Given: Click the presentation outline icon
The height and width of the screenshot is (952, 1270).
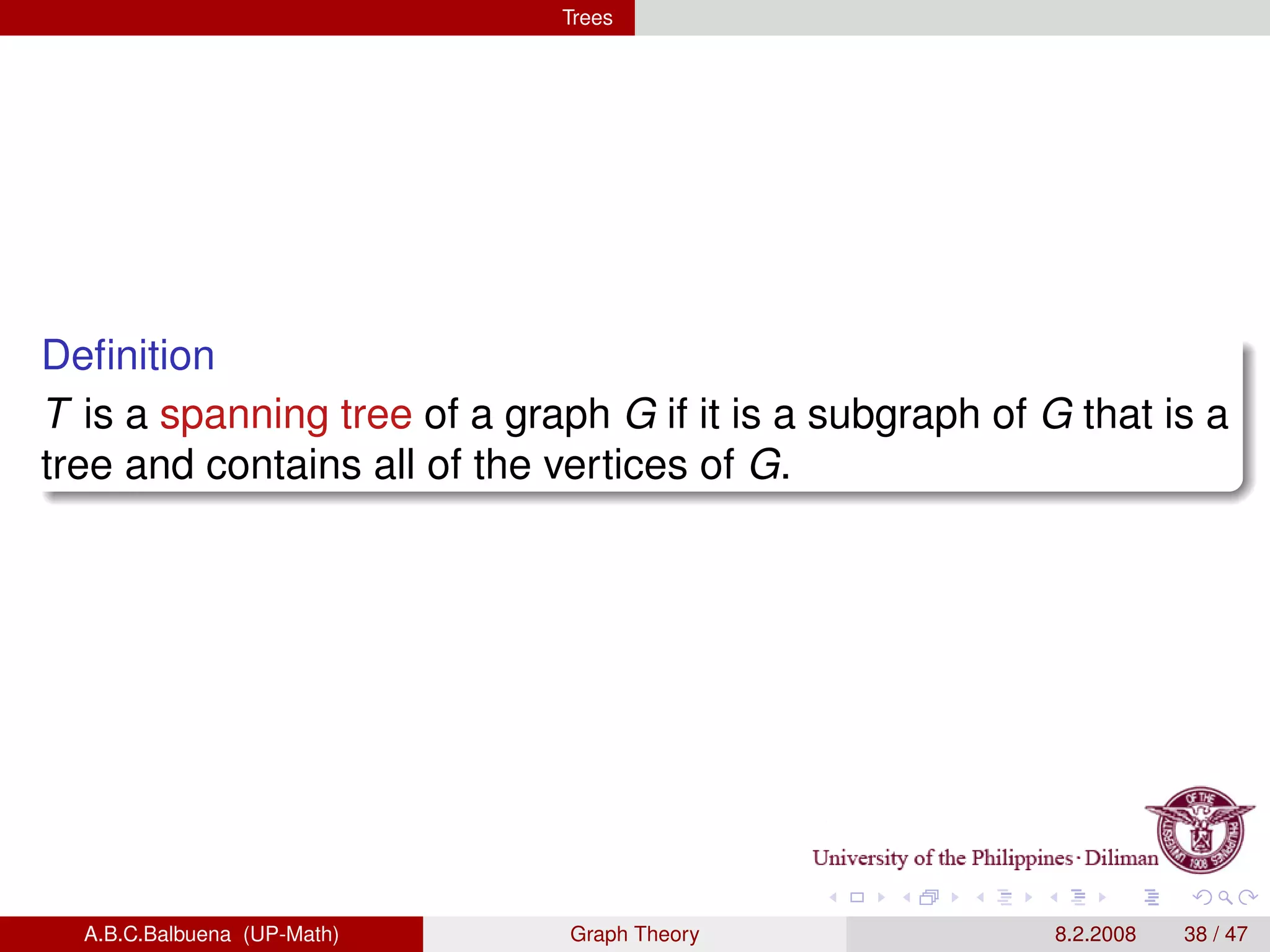Looking at the screenshot, I should point(1152,897).
